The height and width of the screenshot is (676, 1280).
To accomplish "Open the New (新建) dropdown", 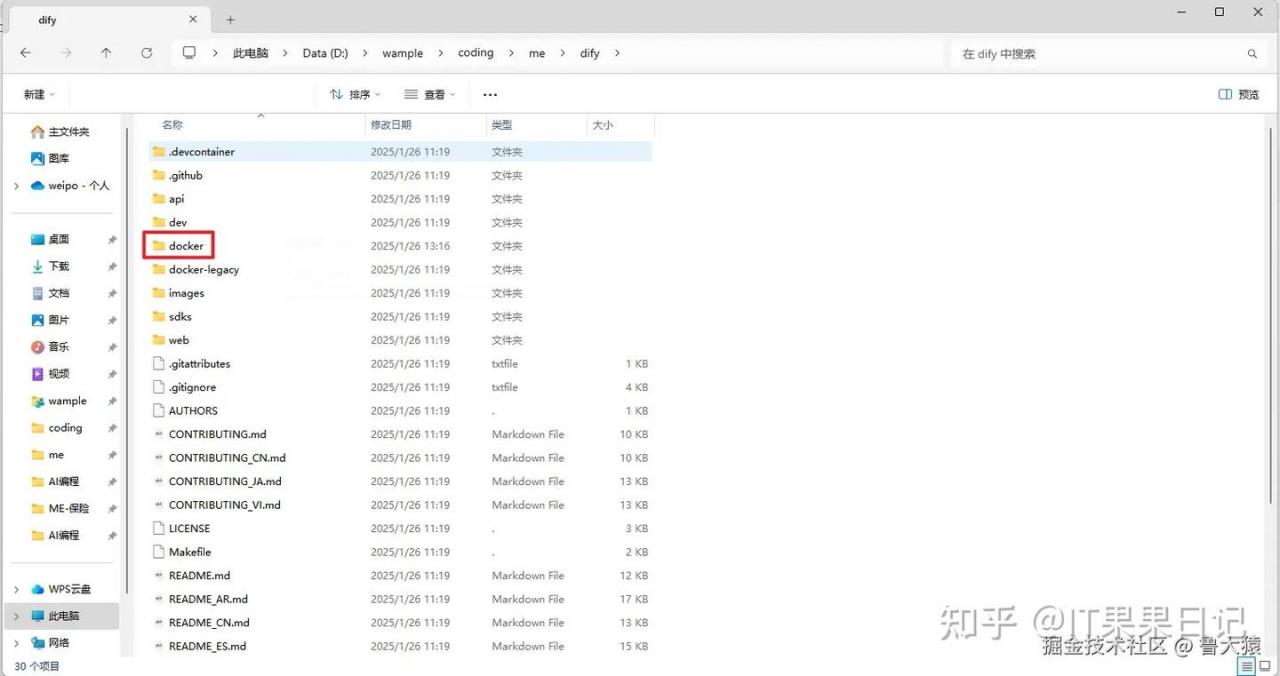I will point(39,94).
